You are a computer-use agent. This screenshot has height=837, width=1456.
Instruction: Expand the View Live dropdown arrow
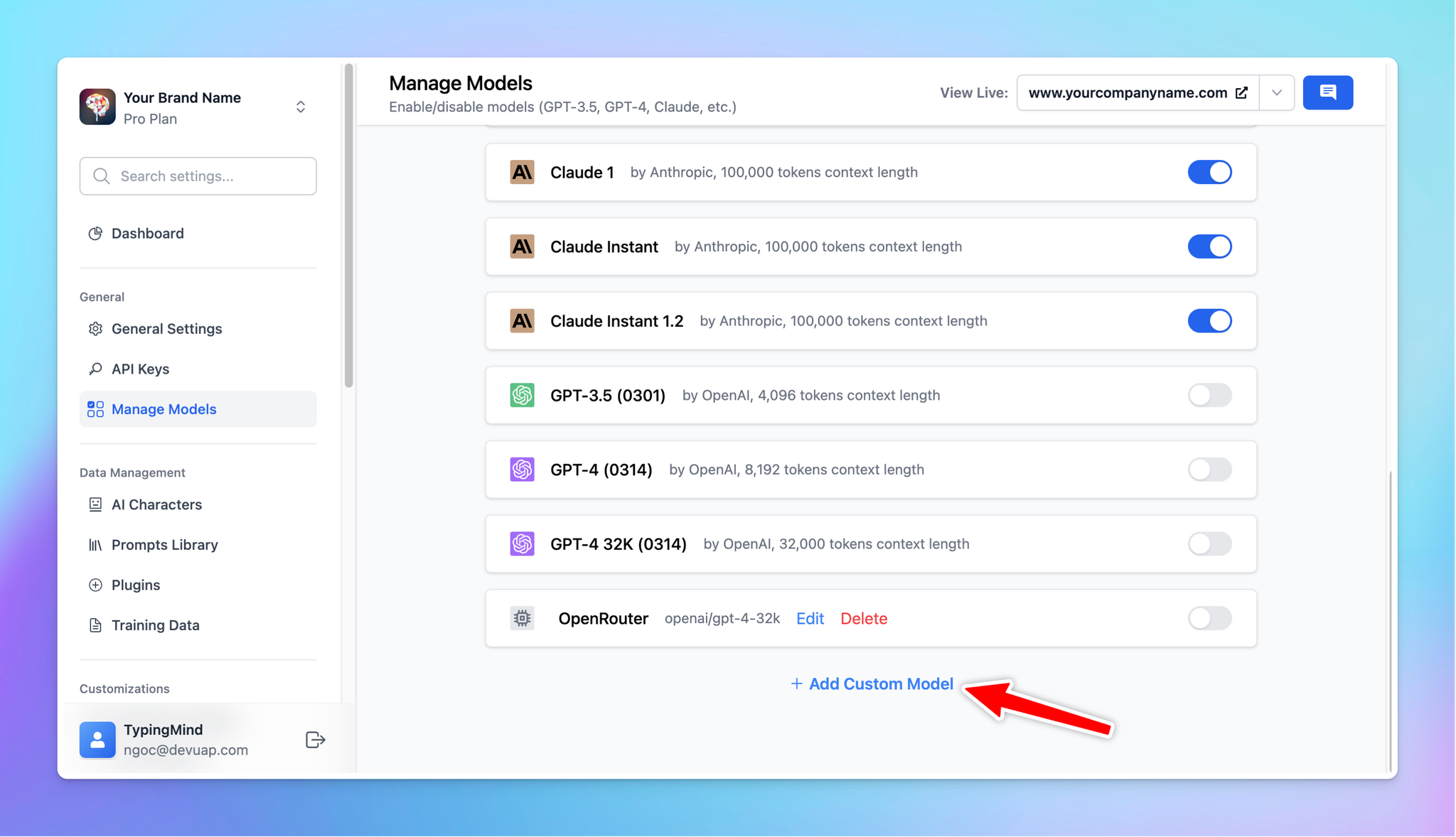[x=1277, y=93]
